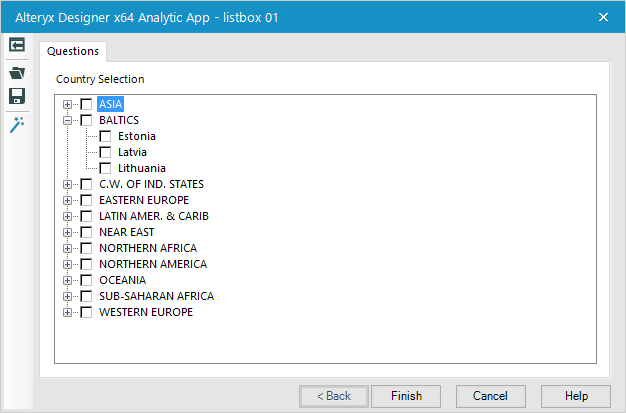Click the open folder icon in sidebar

pyautogui.click(x=16, y=72)
